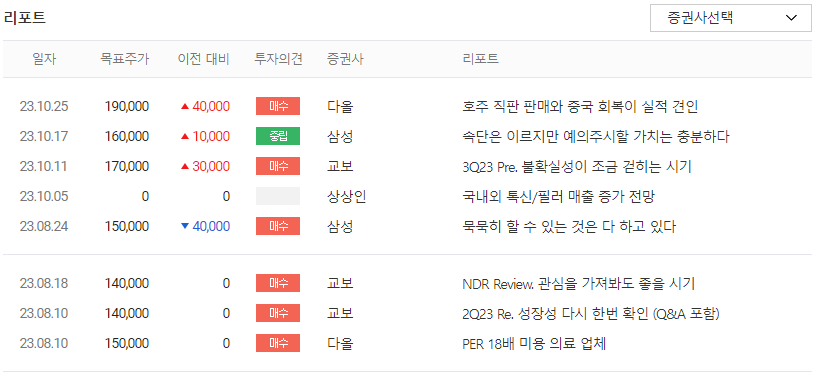Click the 일자 column header

(44, 59)
